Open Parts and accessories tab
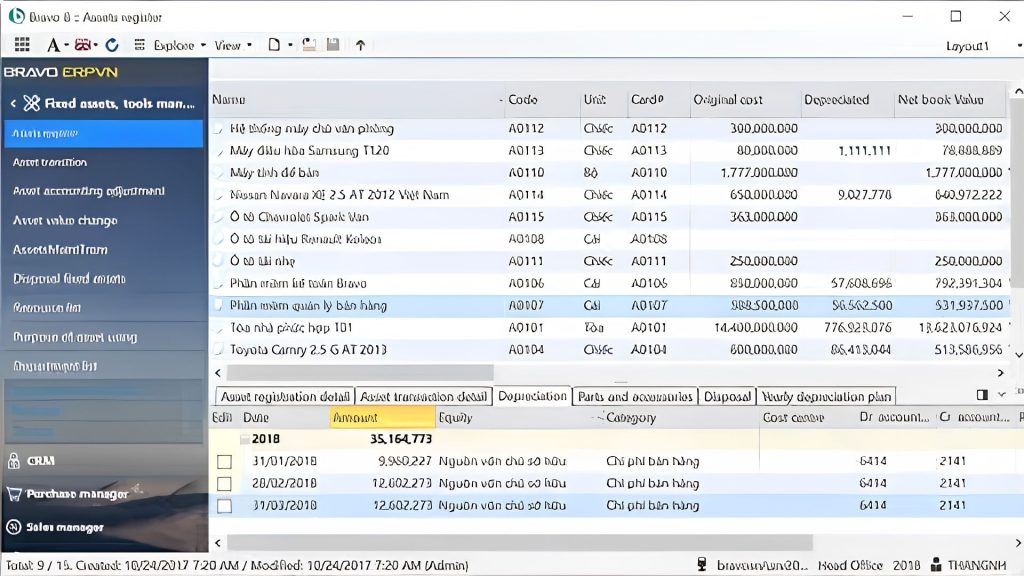Image resolution: width=1024 pixels, height=576 pixels. tap(635, 396)
